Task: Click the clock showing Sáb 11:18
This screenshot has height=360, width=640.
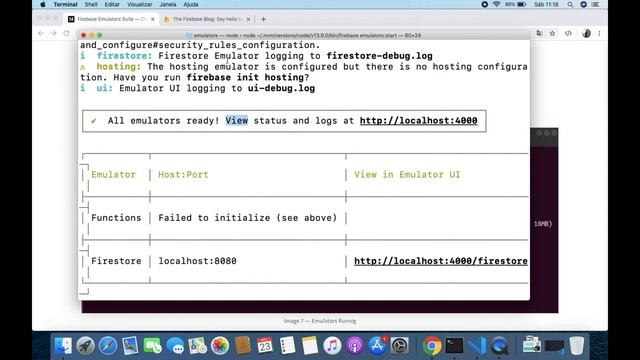Action: pyautogui.click(x=546, y=4)
